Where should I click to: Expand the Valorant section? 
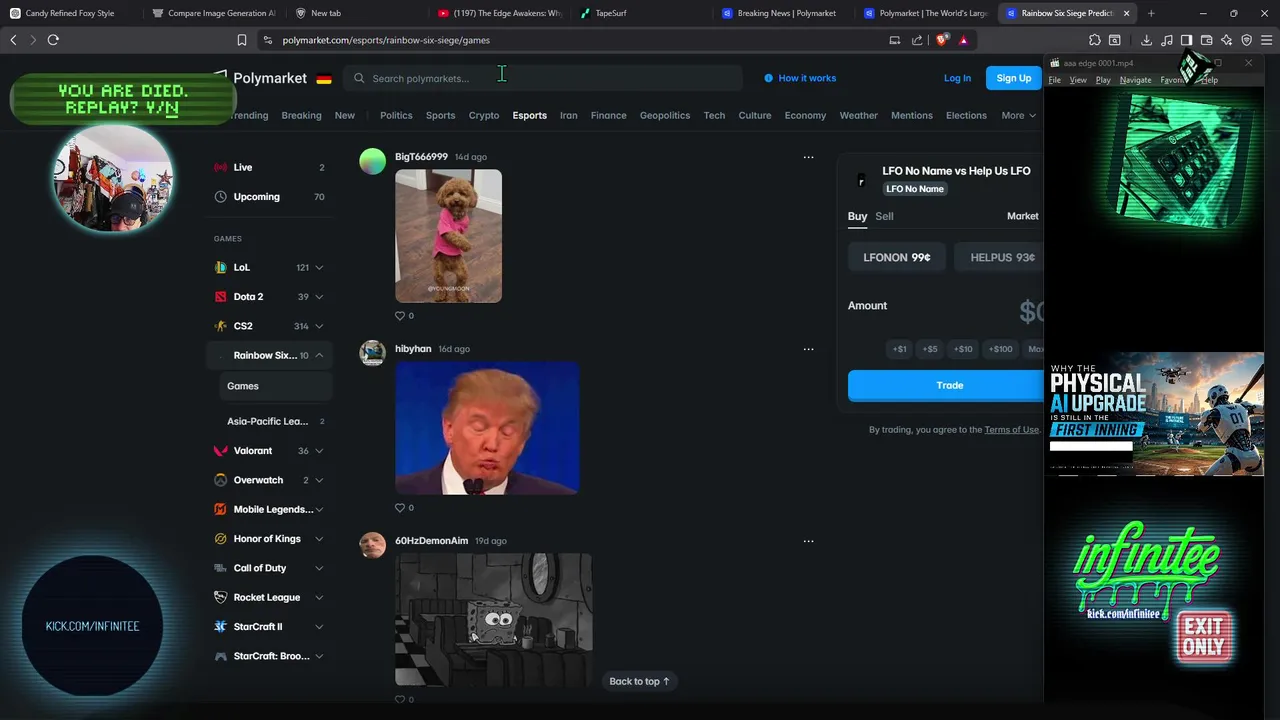point(319,451)
